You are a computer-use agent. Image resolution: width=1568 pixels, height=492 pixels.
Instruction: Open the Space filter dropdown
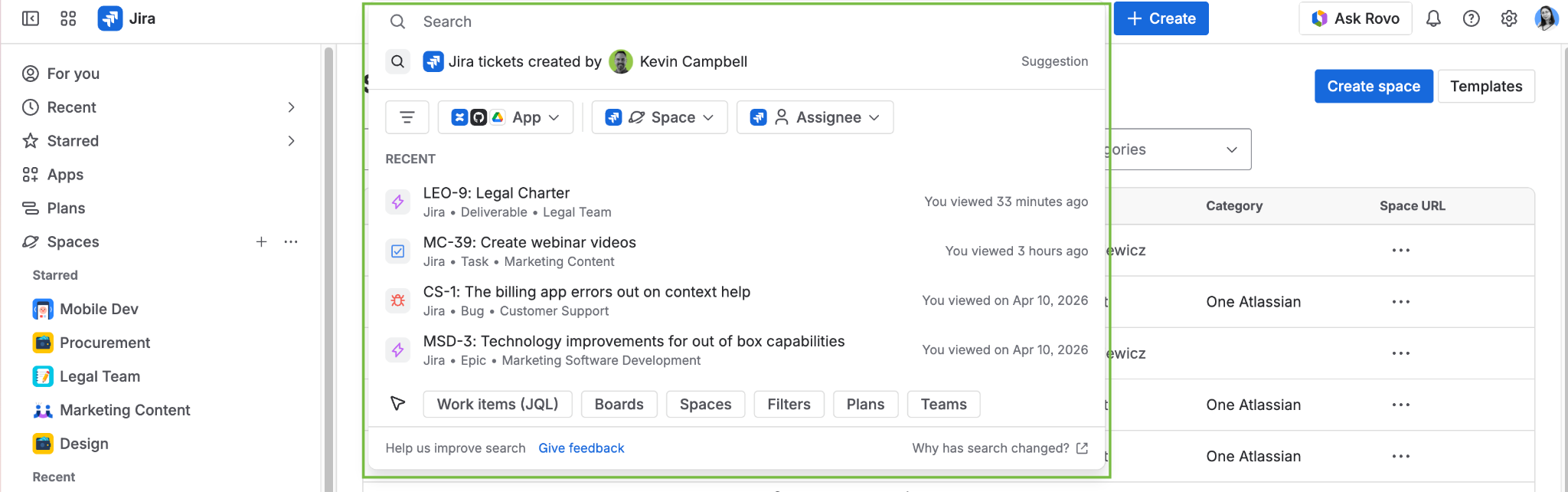point(659,117)
